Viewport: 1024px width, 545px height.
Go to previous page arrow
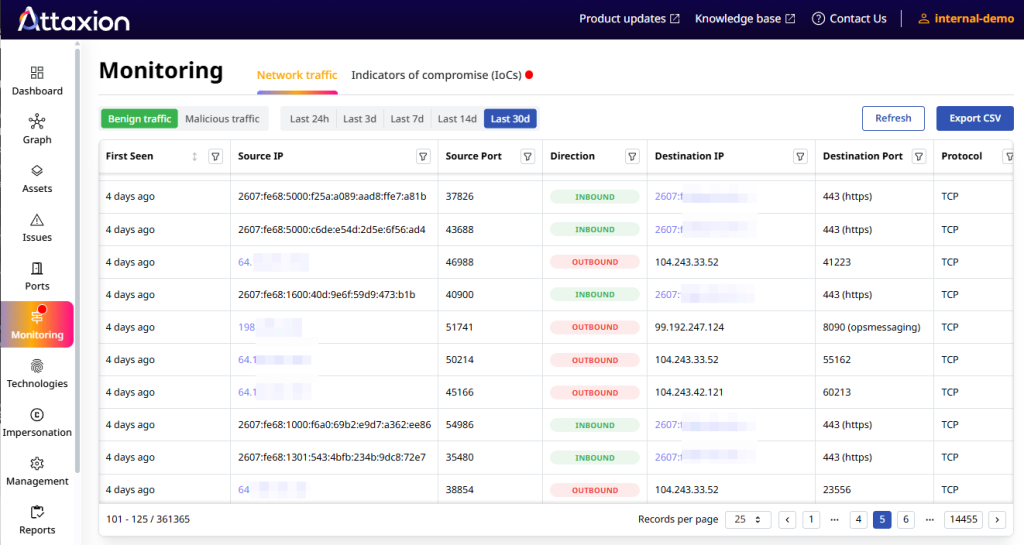787,520
